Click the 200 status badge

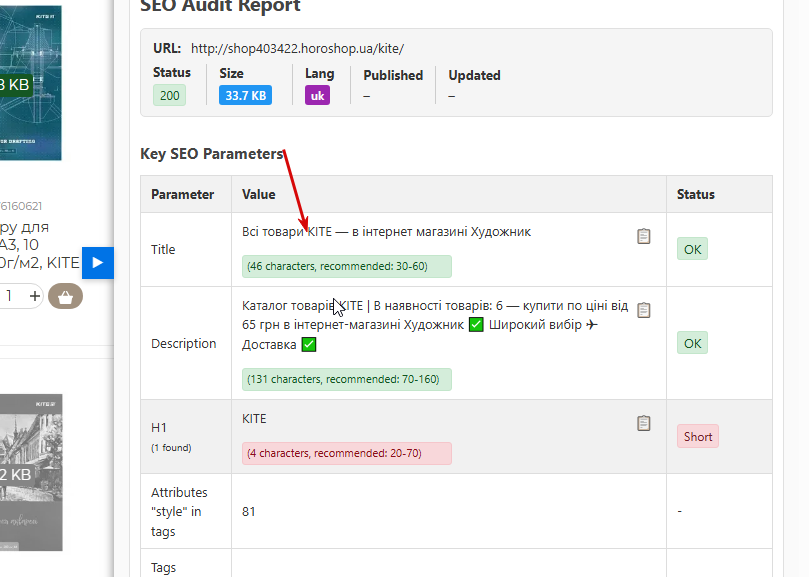point(170,95)
